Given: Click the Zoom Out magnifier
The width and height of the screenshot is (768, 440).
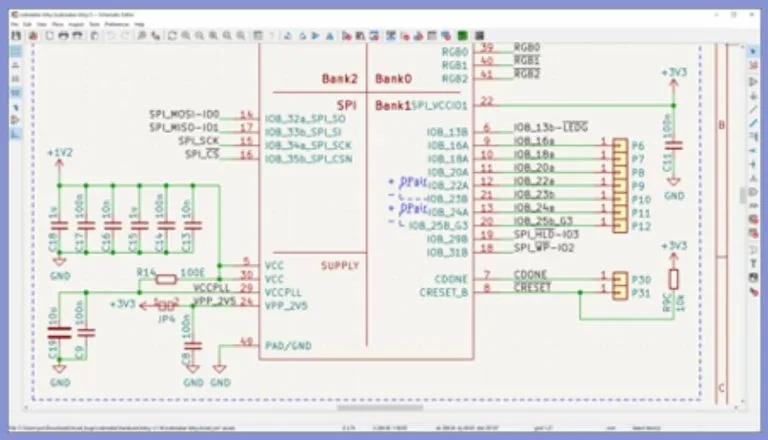Looking at the screenshot, I should pos(199,36).
